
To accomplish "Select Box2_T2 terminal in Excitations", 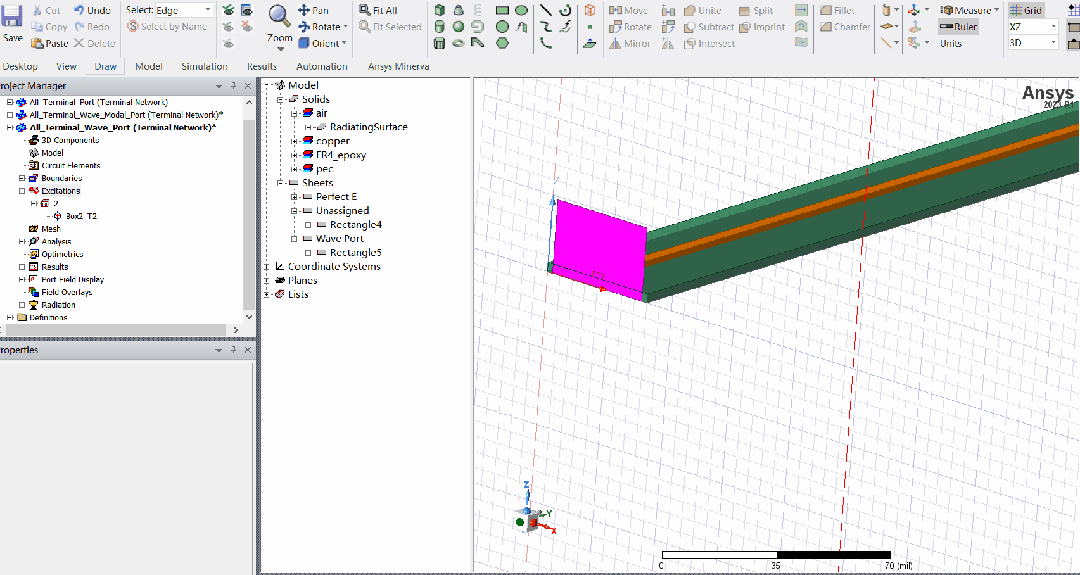I will [x=81, y=216].
